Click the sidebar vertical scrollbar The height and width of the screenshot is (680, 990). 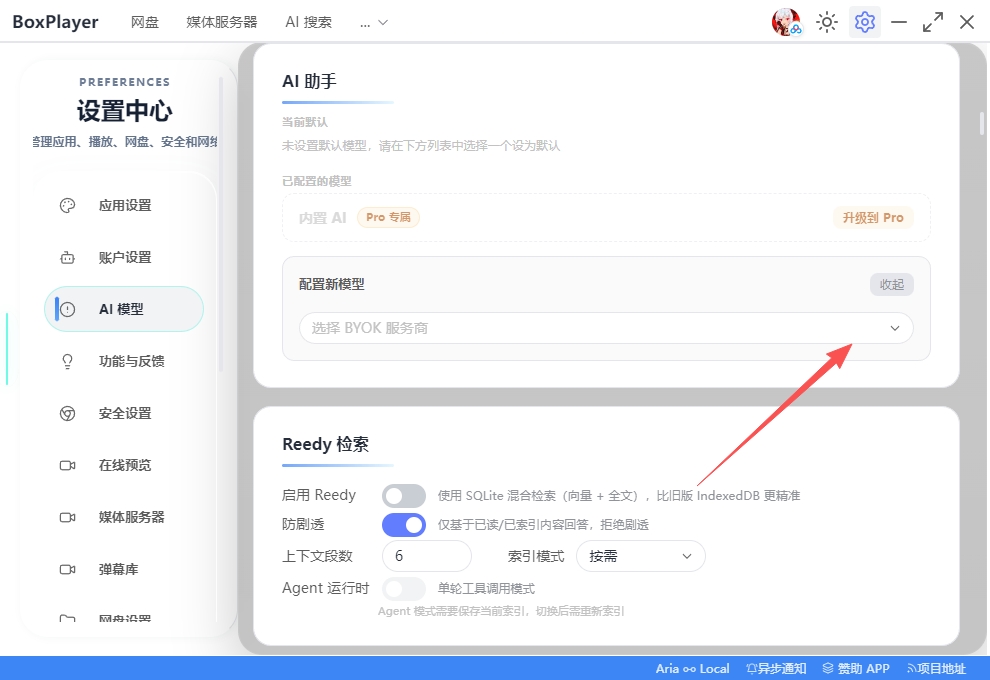(x=220, y=224)
